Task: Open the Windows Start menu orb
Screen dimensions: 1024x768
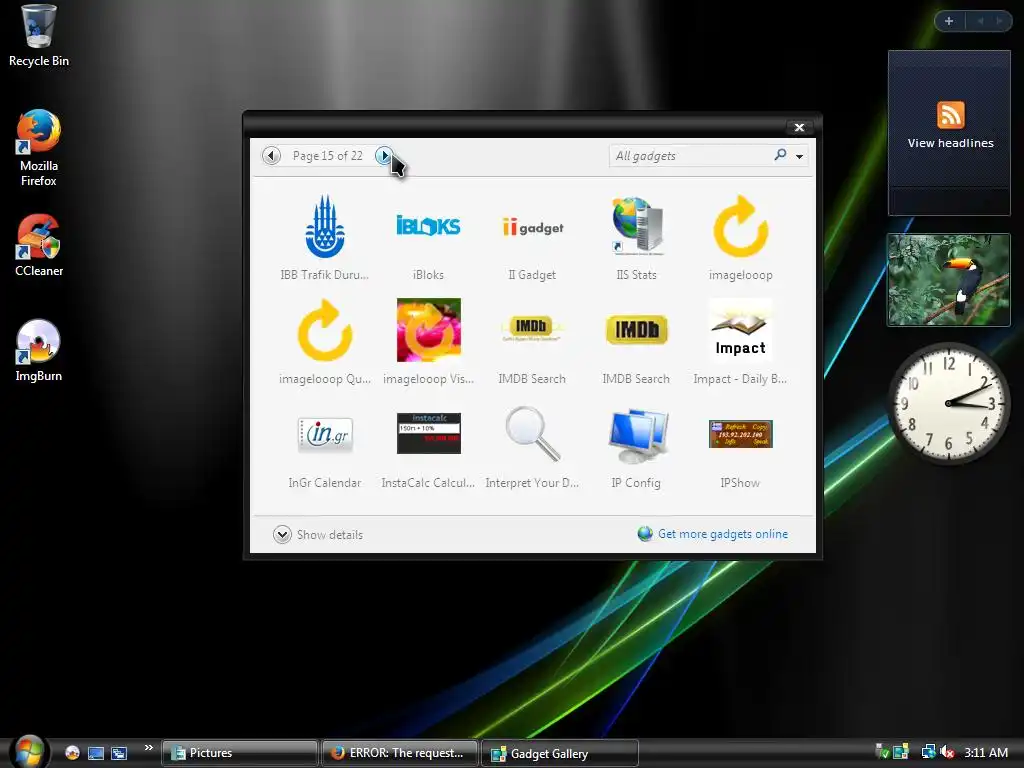Action: [29, 751]
